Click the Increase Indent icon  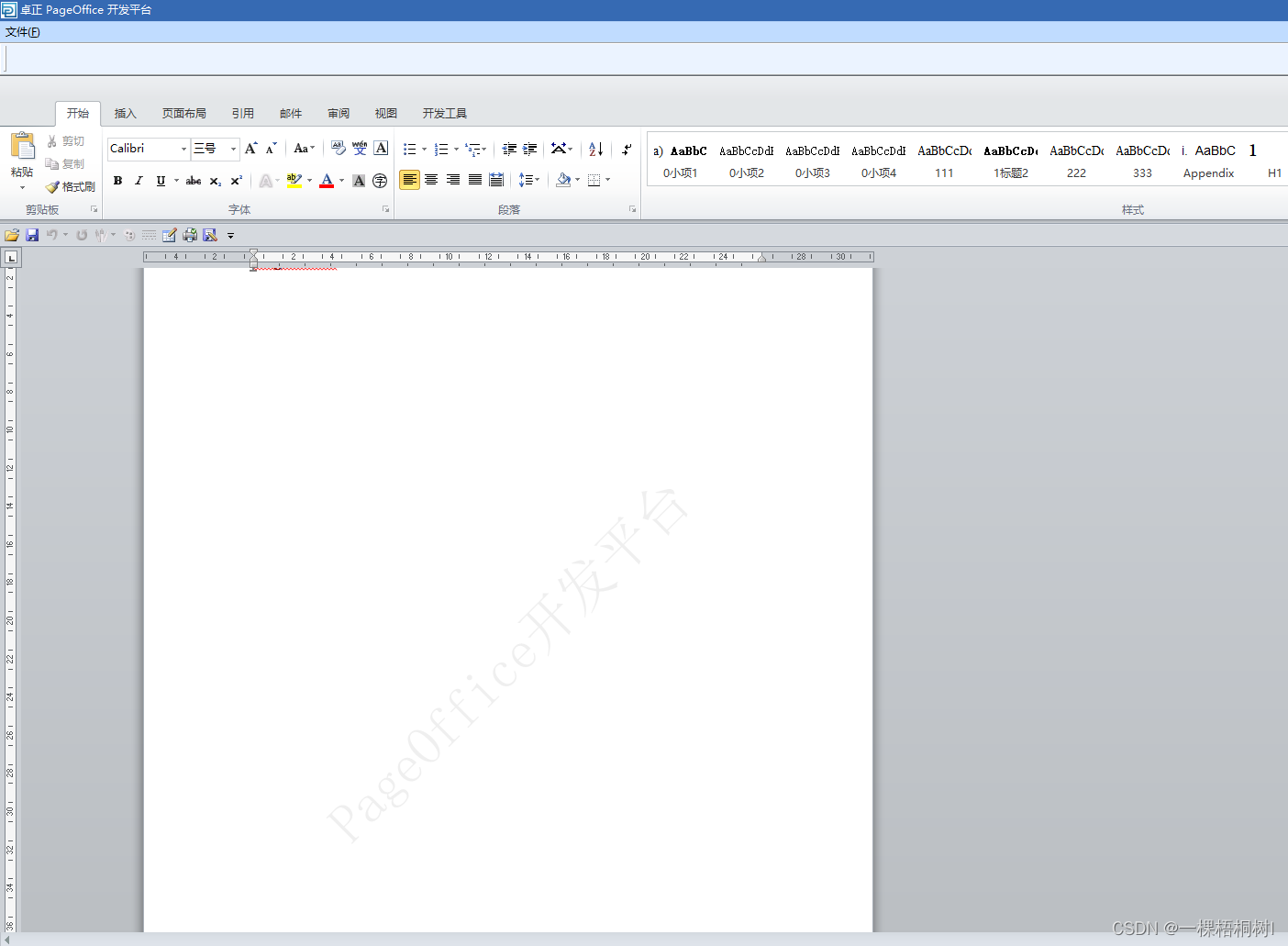pos(529,149)
